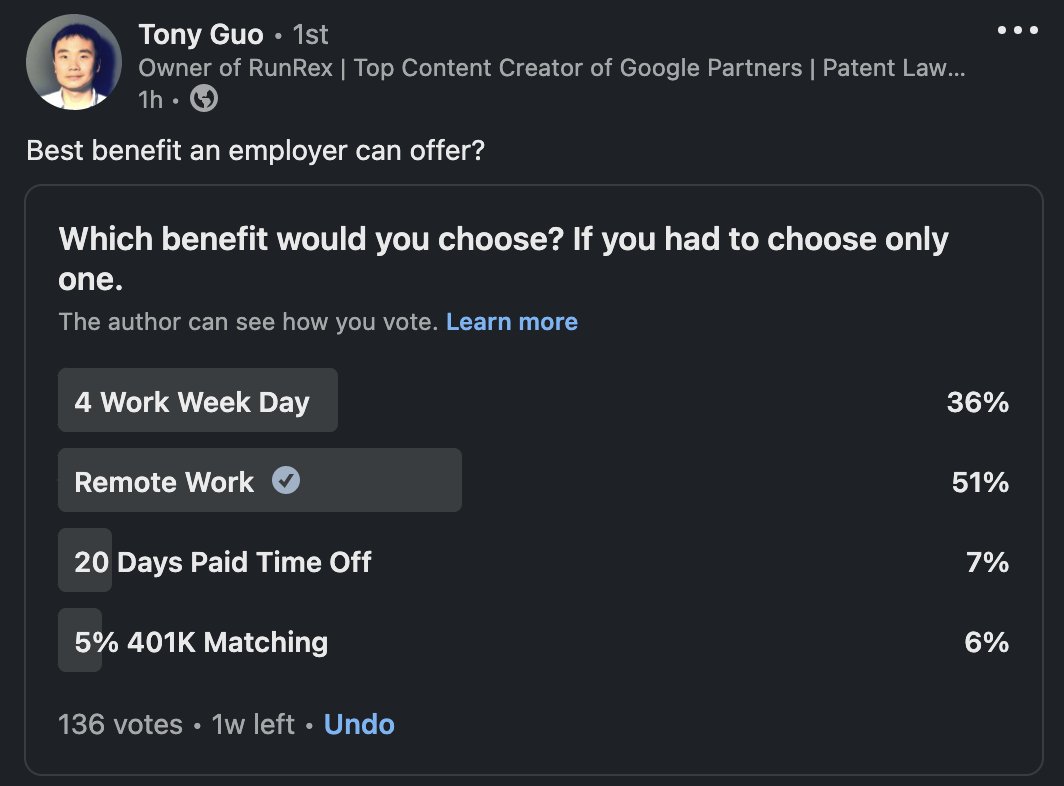
Task: Click the Tony Guo author name
Action: point(201,35)
